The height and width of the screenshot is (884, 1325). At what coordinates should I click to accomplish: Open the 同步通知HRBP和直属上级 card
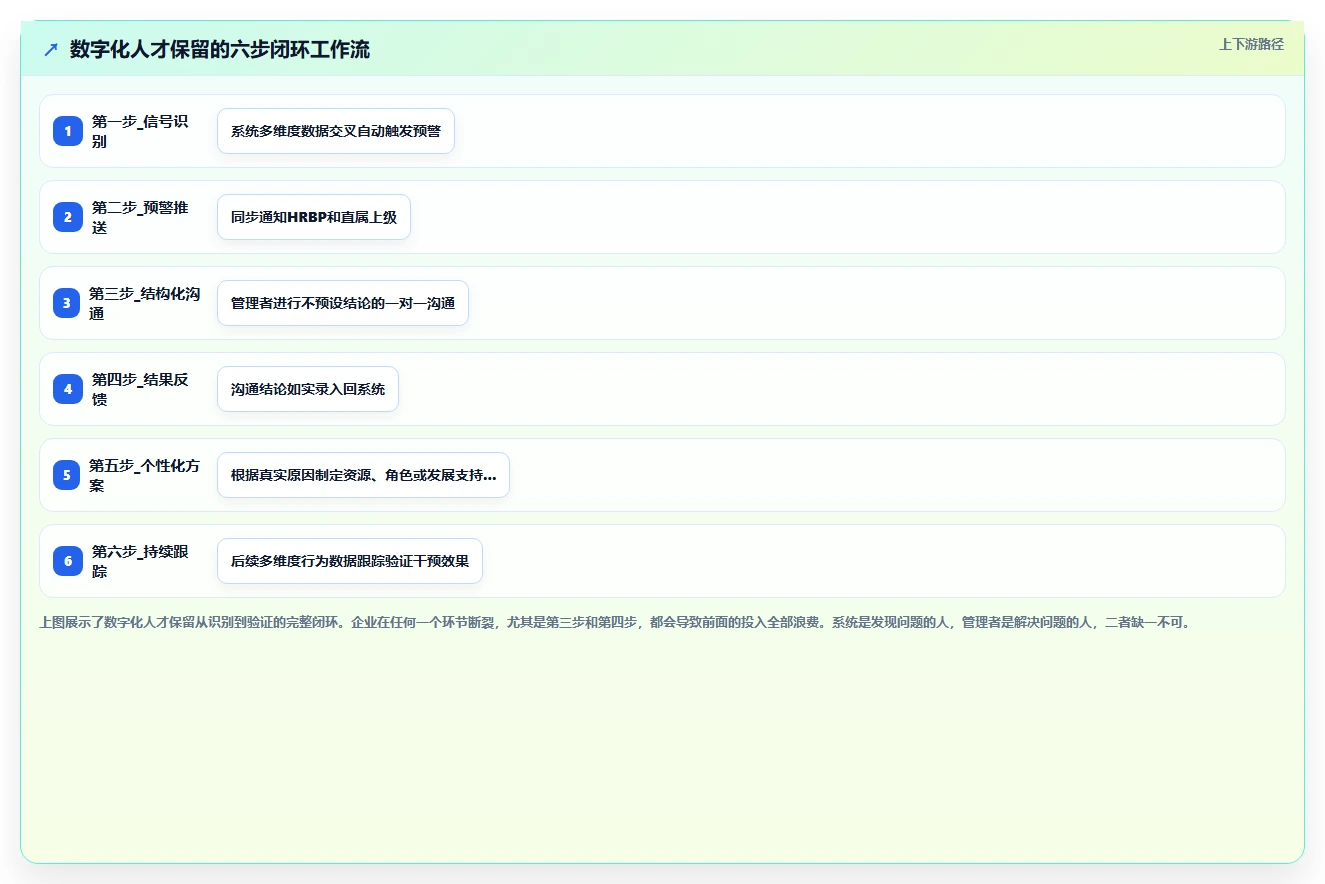tap(314, 217)
